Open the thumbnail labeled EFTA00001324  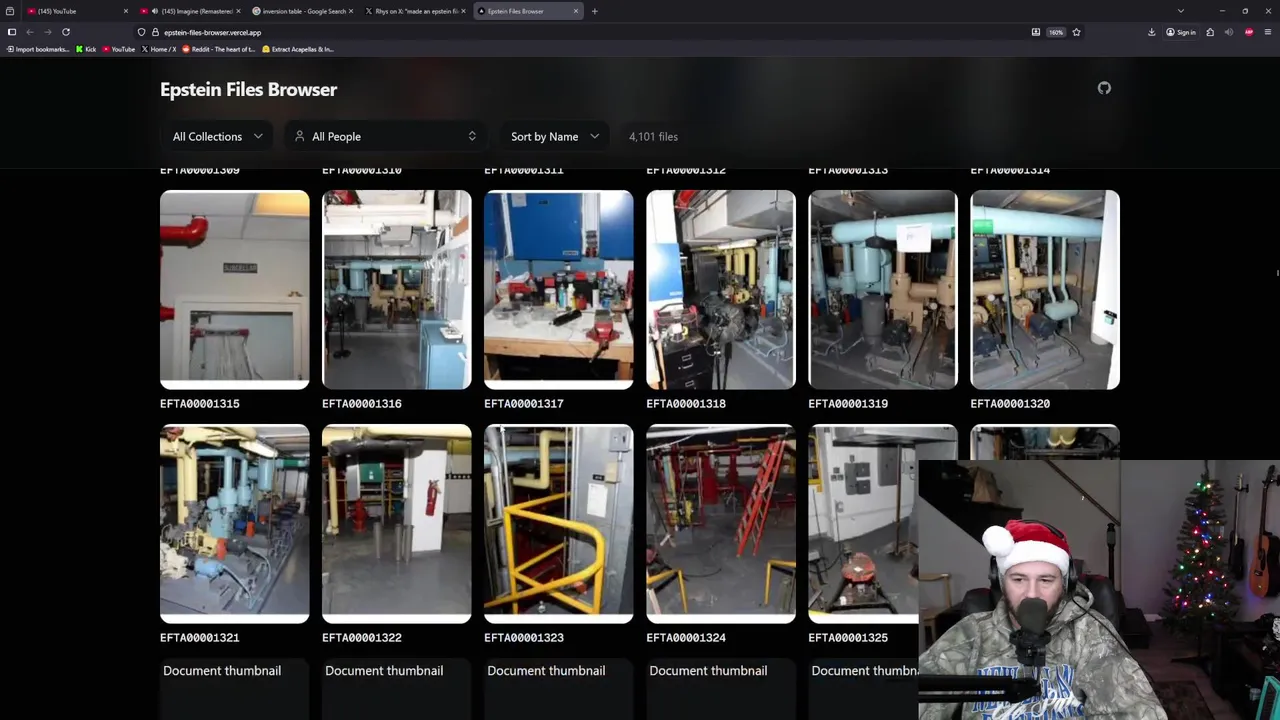(721, 524)
